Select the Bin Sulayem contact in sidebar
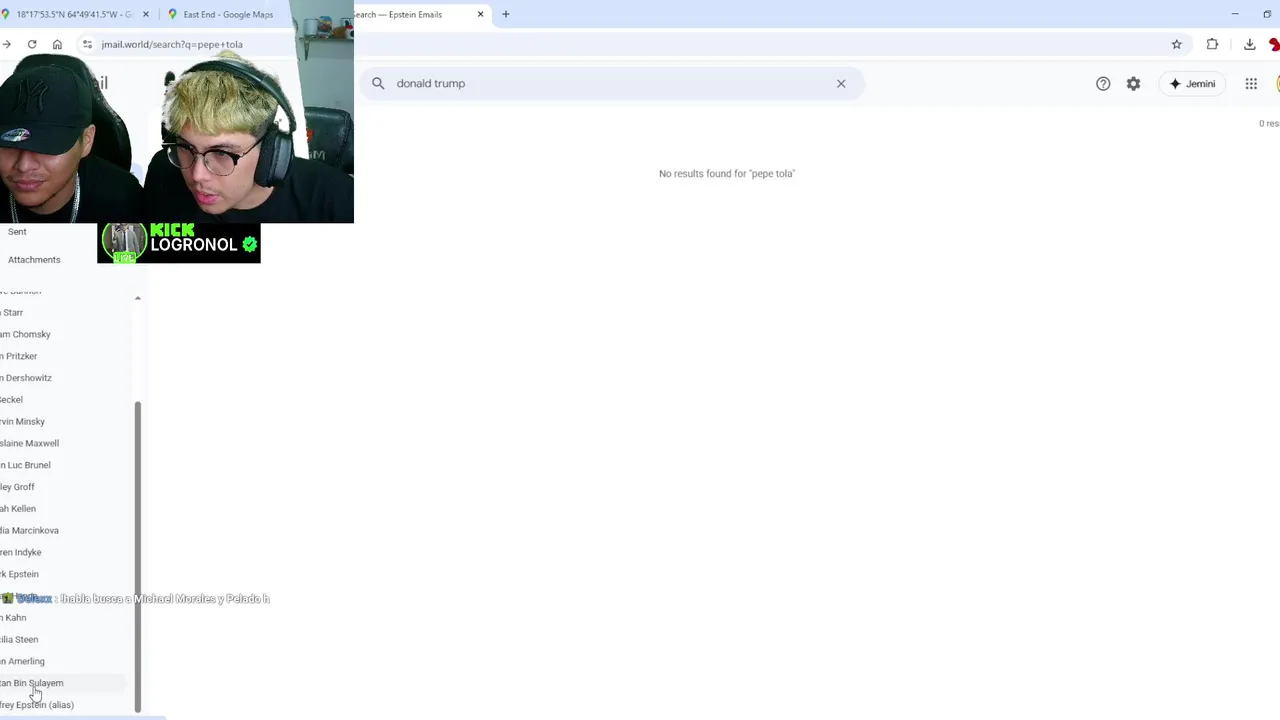The height and width of the screenshot is (720, 1280). pos(31,684)
